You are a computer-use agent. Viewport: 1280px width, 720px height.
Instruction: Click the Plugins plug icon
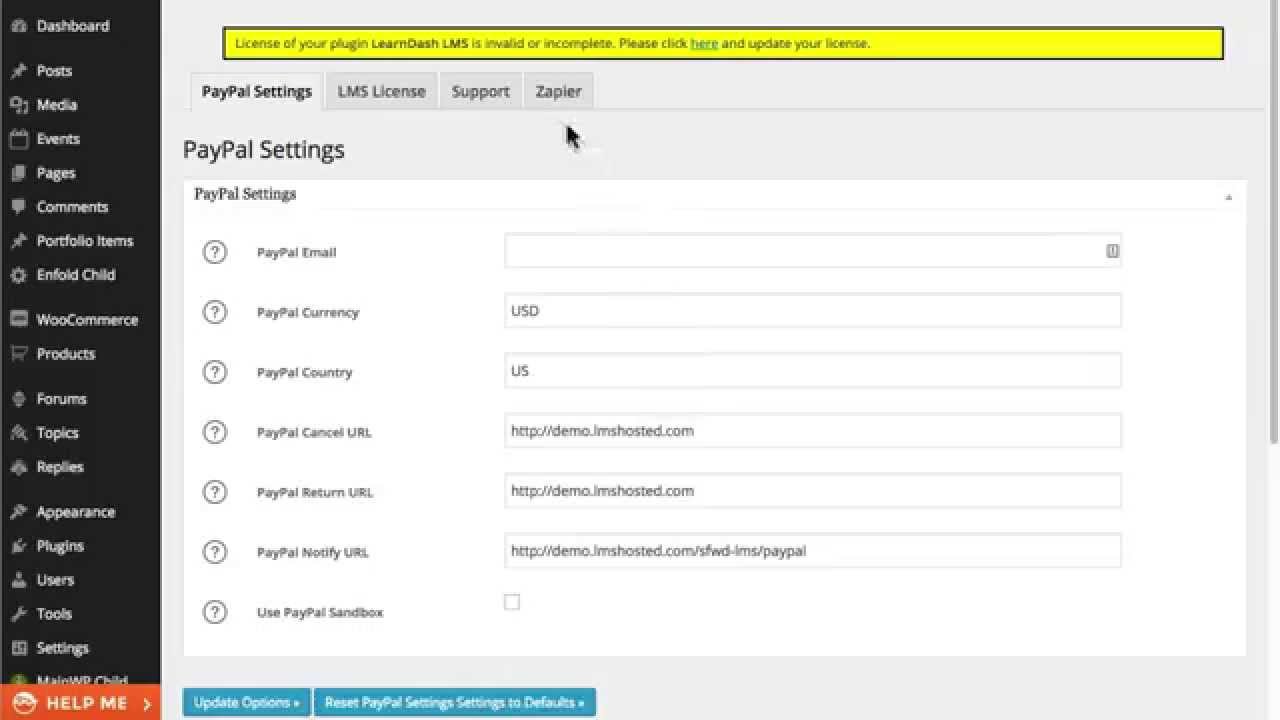18,546
